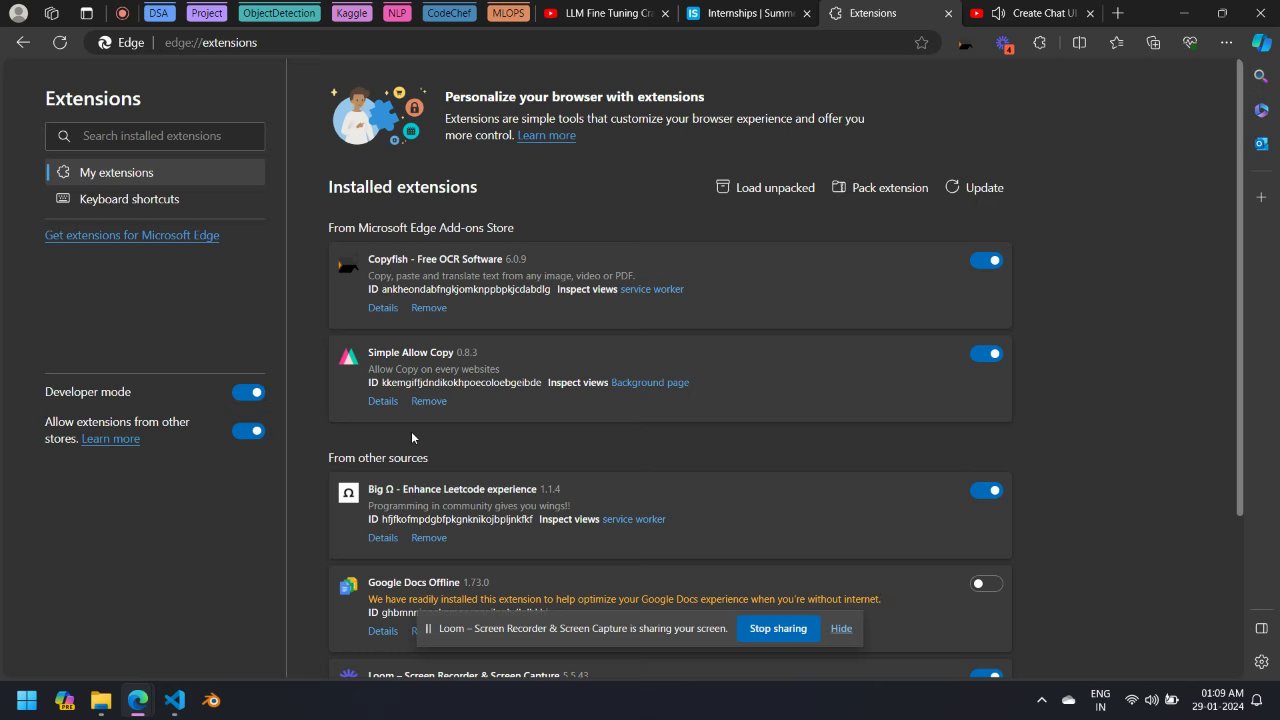The image size is (1280, 720).
Task: Open Simple Allow Copy Background page link
Action: tap(650, 382)
